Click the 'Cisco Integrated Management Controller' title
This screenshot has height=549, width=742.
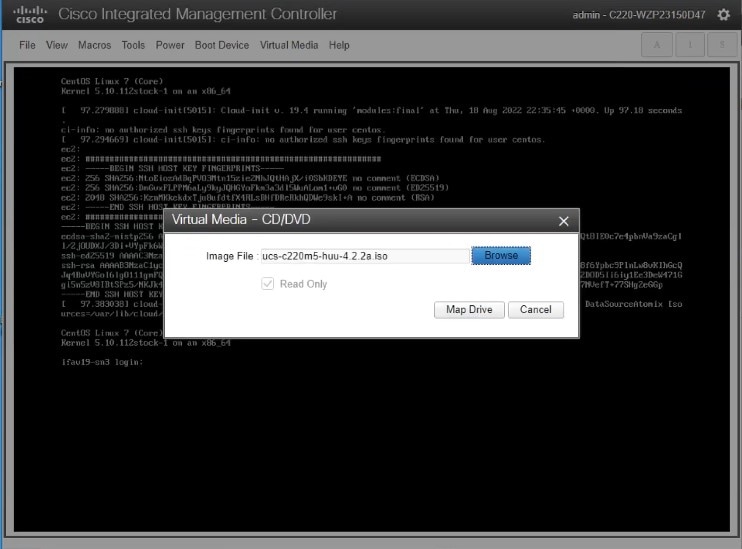pos(197,14)
